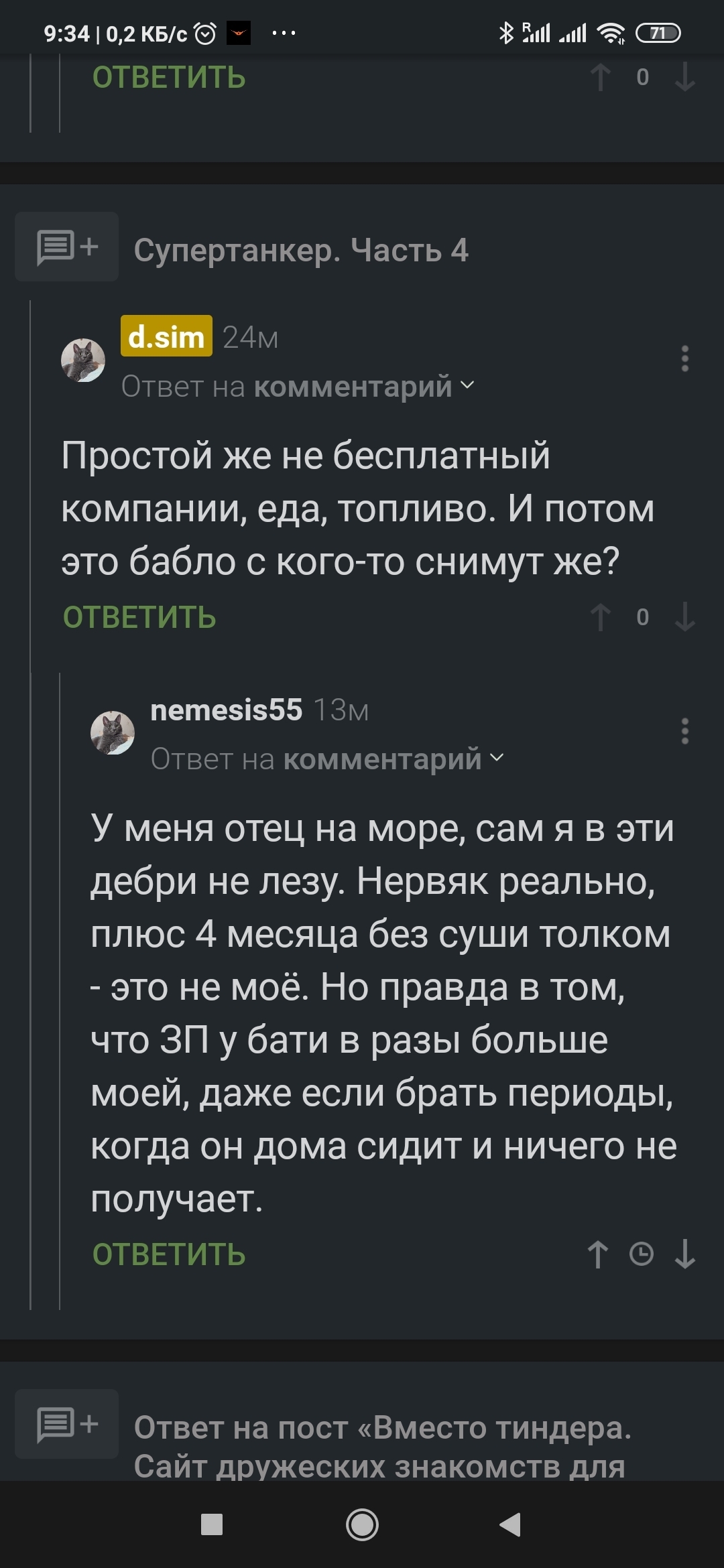Upvote nemesis55's comment about father at sea
This screenshot has width=724, height=1568.
coord(598,1254)
